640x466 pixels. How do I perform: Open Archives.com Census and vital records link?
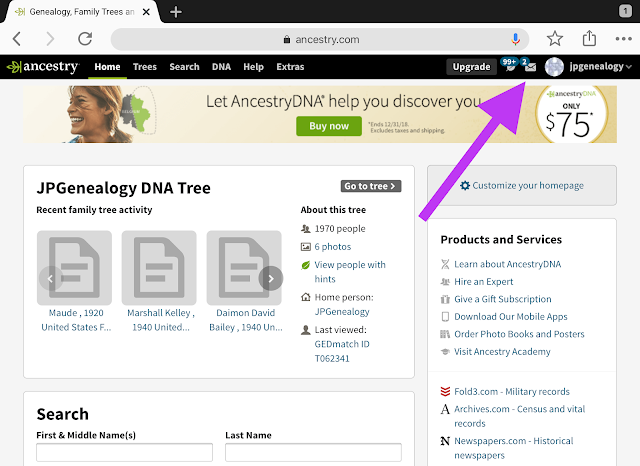pyautogui.click(x=520, y=416)
